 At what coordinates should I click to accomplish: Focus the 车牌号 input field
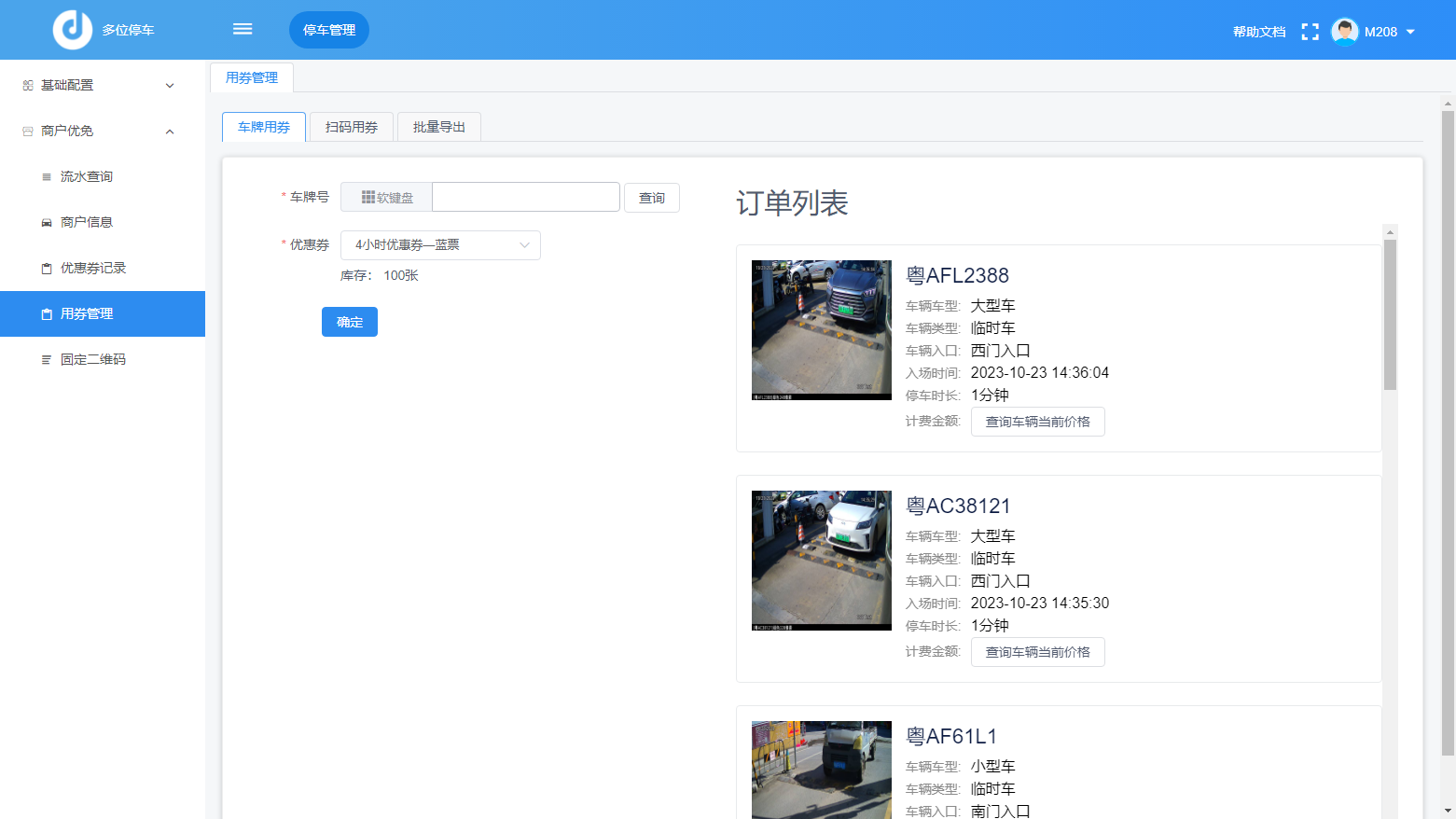coord(526,197)
